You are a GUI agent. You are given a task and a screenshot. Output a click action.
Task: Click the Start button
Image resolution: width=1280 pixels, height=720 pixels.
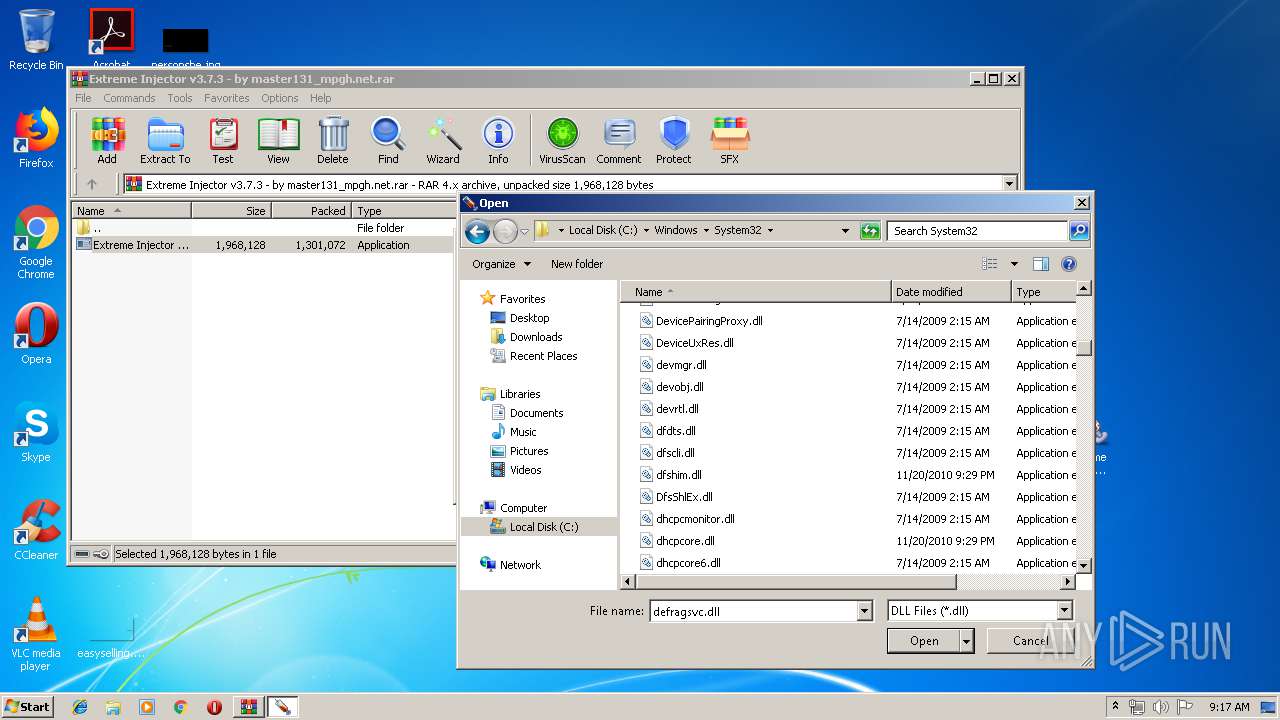click(28, 706)
